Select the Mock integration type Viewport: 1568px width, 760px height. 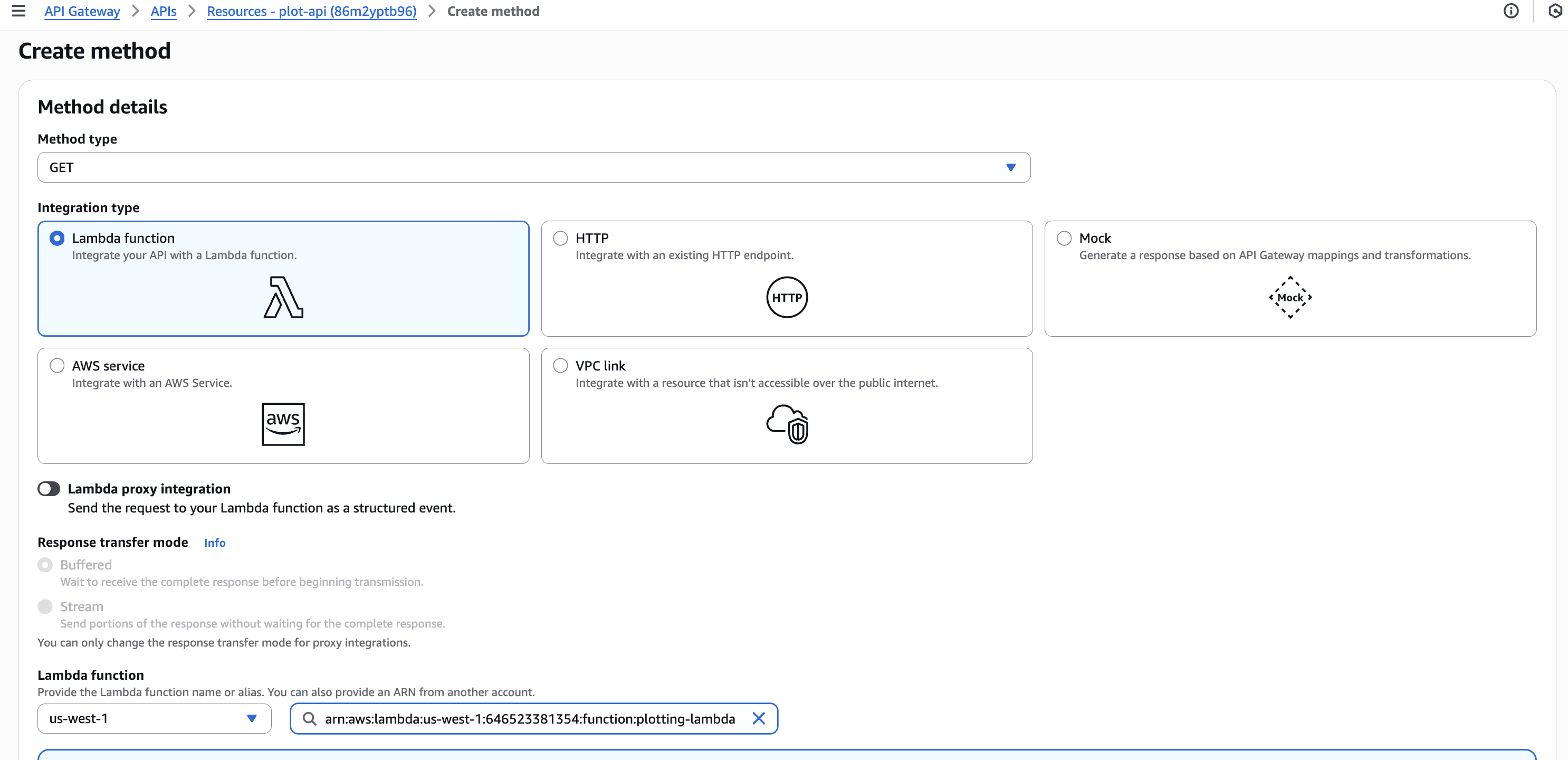click(1064, 238)
